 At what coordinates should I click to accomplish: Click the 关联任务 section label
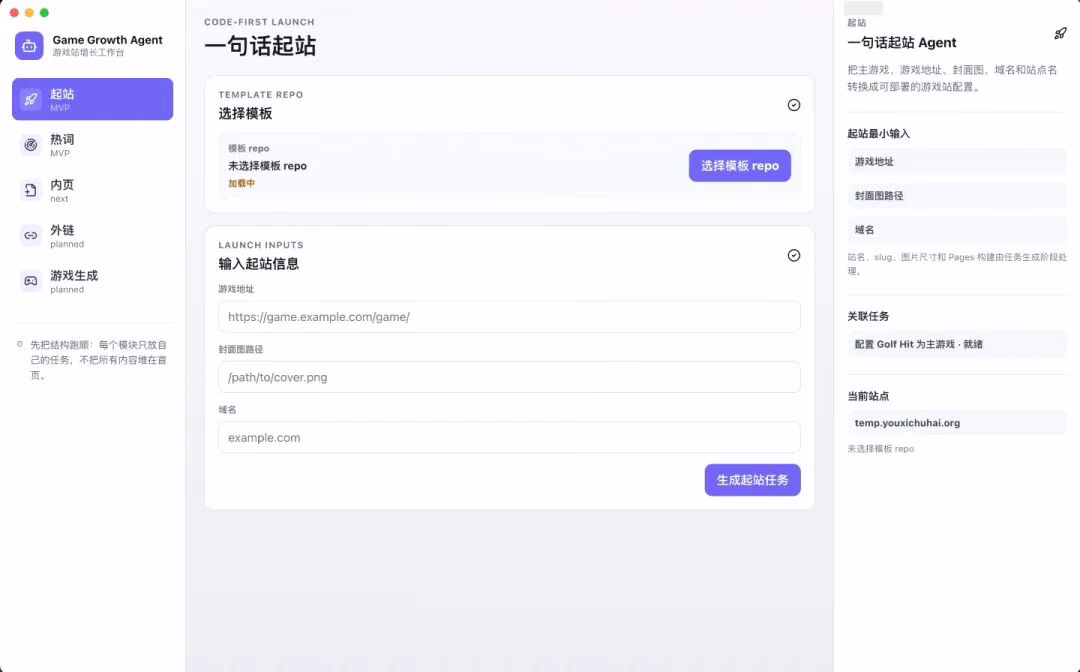point(868,316)
